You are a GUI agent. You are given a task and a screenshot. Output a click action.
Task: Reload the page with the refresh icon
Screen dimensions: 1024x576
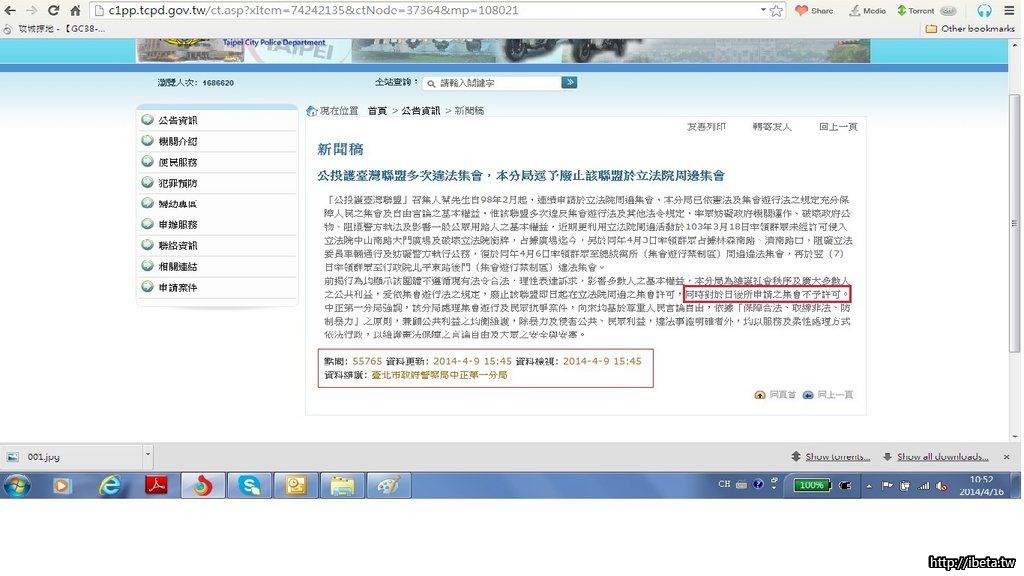[x=52, y=11]
